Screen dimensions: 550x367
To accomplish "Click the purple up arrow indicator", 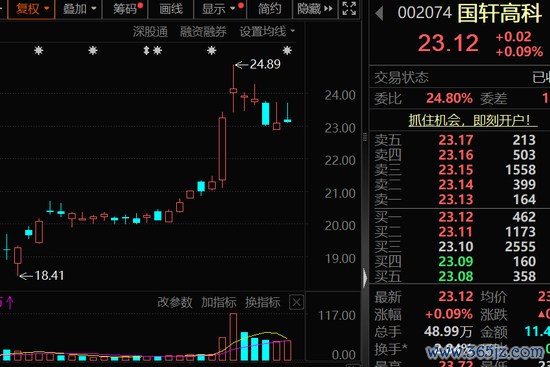I will point(10,302).
